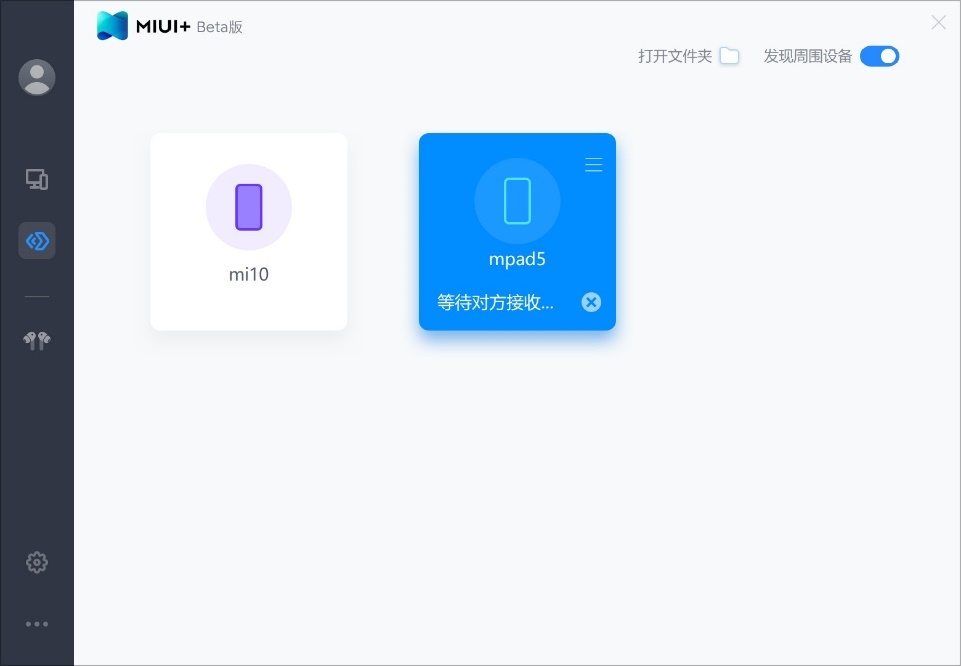Click the Beta版 label
Image resolution: width=961 pixels, height=666 pixels.
219,27
